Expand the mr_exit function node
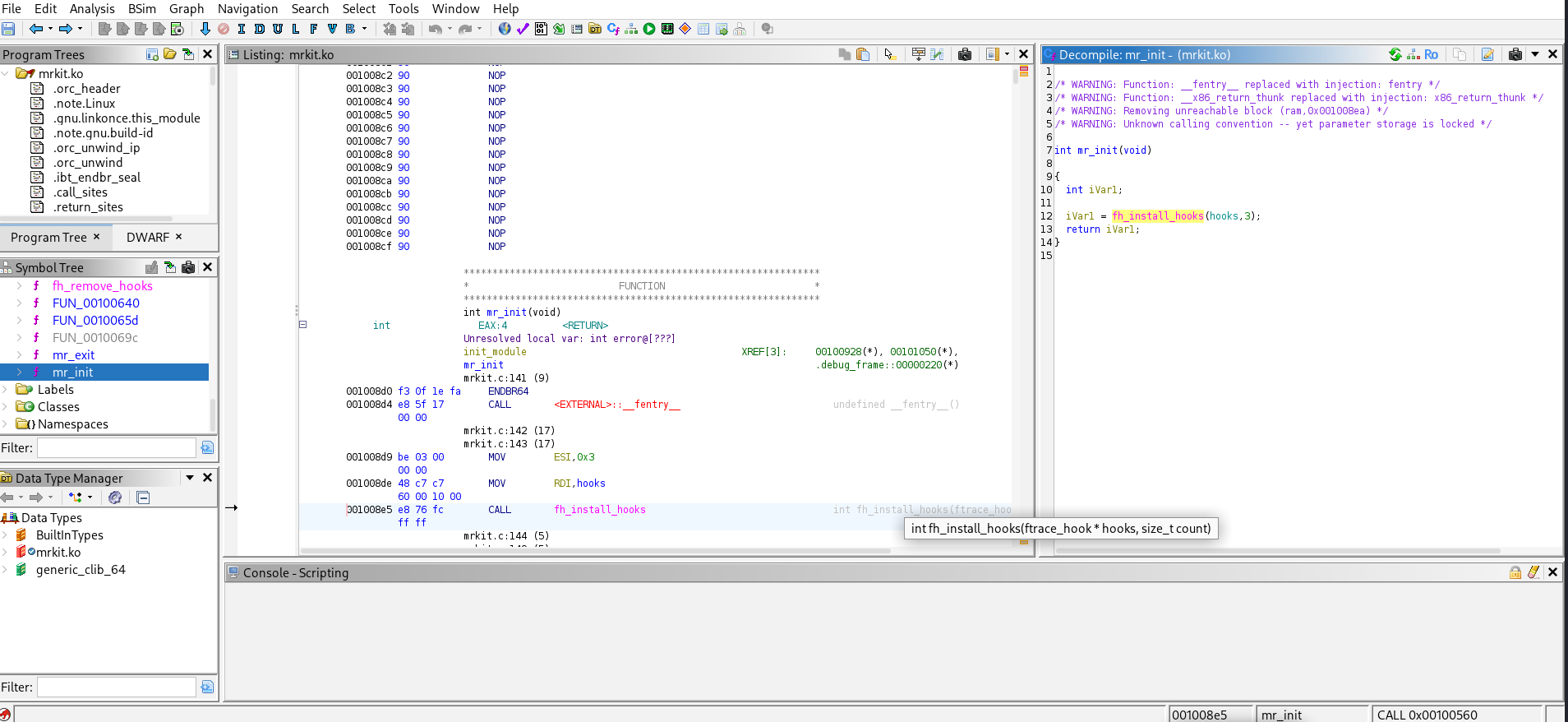Viewport: 1568px width, 722px height. [x=19, y=355]
